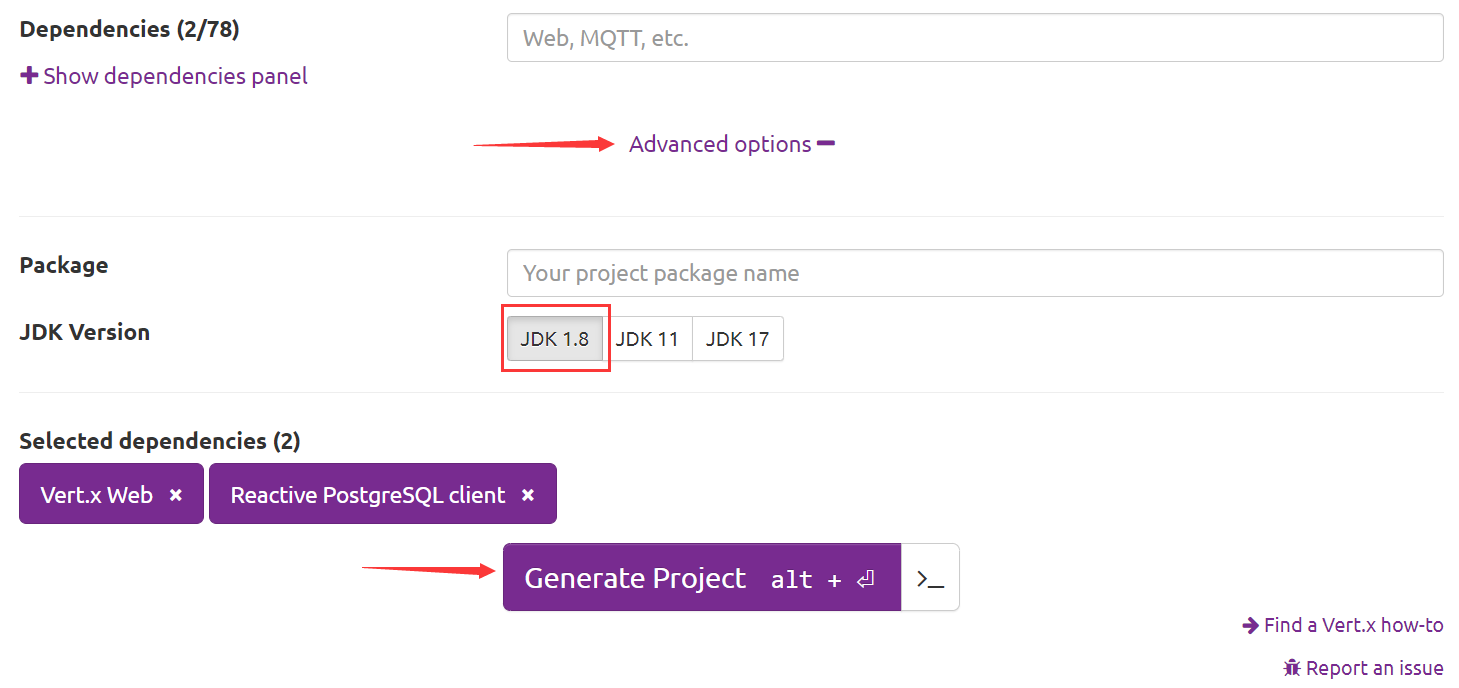Image resolution: width=1459 pixels, height=688 pixels.
Task: Select JDK 17 version
Action: 737,339
